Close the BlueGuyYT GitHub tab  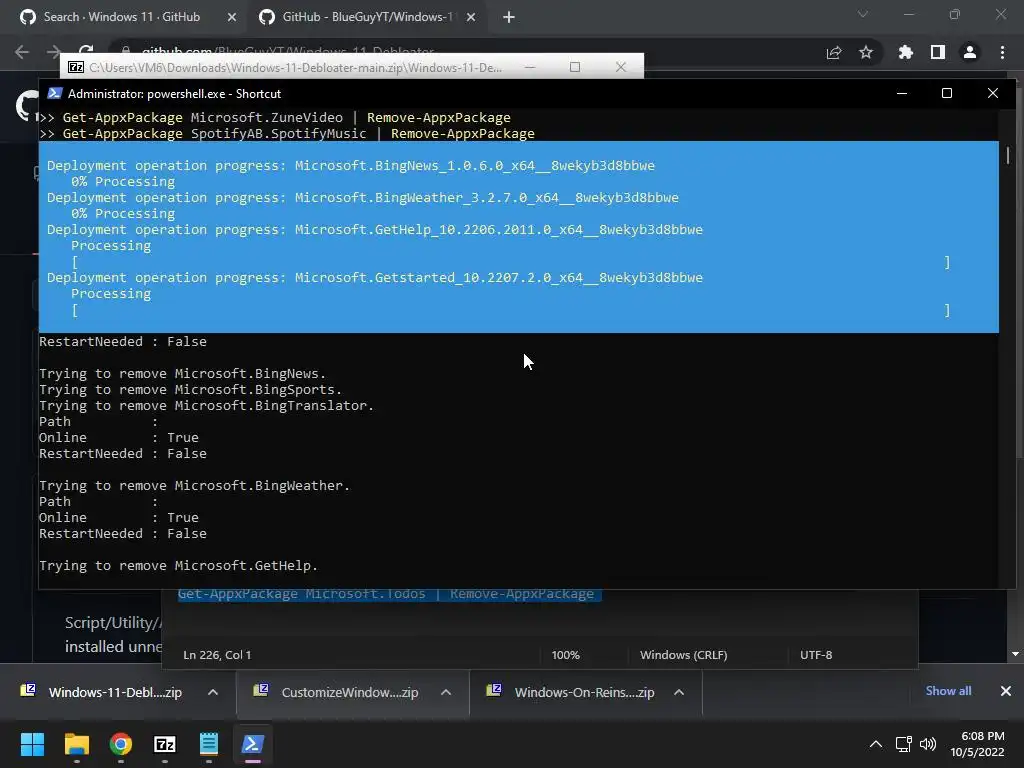471,18
